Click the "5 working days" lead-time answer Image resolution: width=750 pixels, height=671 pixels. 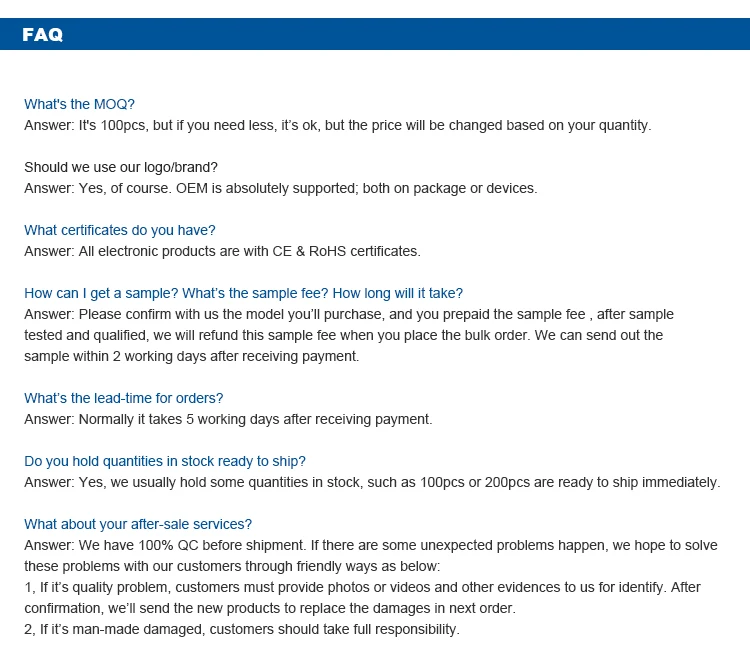pyautogui.click(x=228, y=419)
